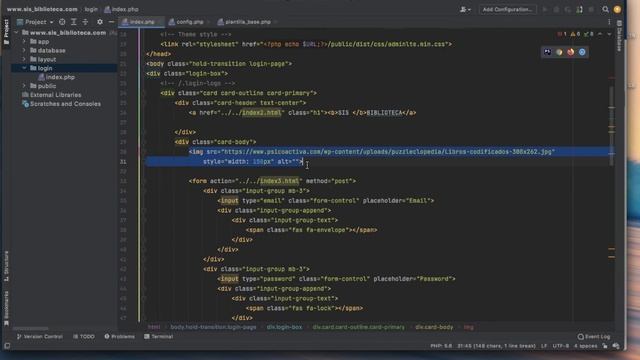Click the green typo count indicator
This screenshot has width=640, height=360.
(x=589, y=34)
